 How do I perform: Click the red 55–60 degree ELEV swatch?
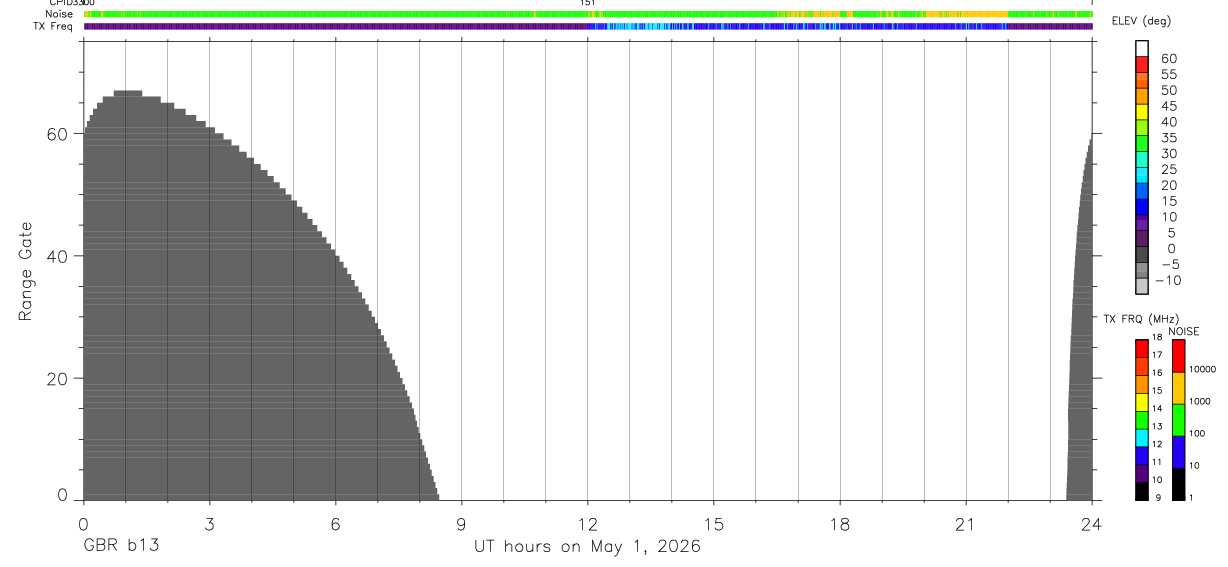[1142, 63]
